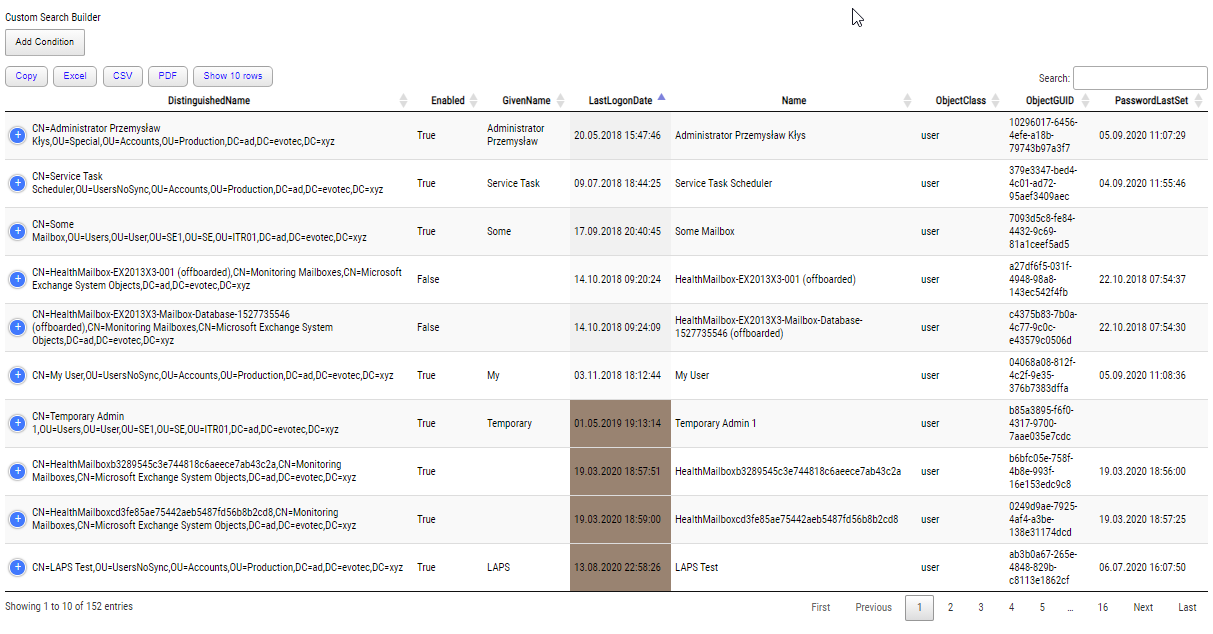Expand the Temporary Admin 1 row
This screenshot has width=1213, height=634.
16,423
